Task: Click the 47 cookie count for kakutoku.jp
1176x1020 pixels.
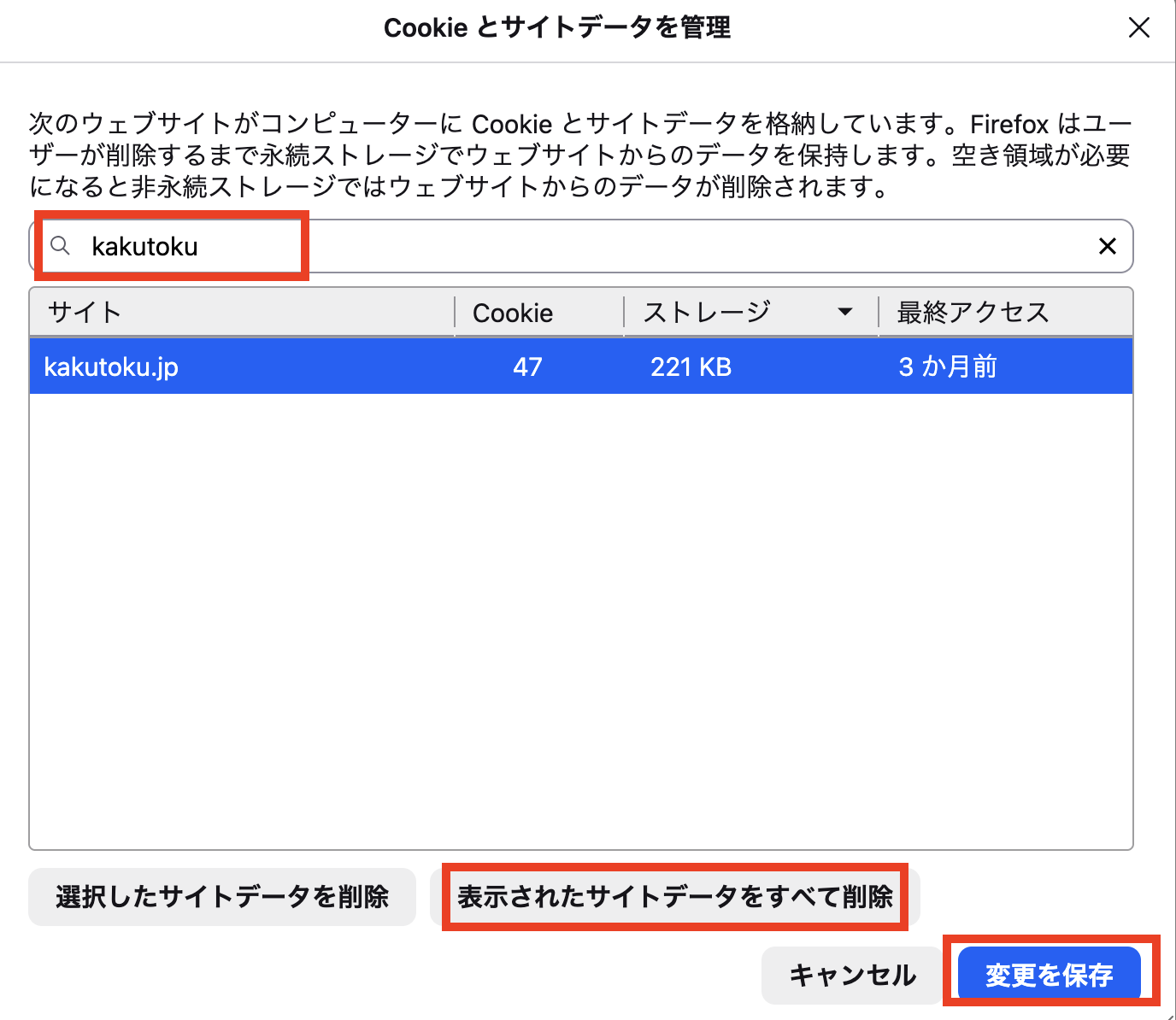Action: (527, 366)
